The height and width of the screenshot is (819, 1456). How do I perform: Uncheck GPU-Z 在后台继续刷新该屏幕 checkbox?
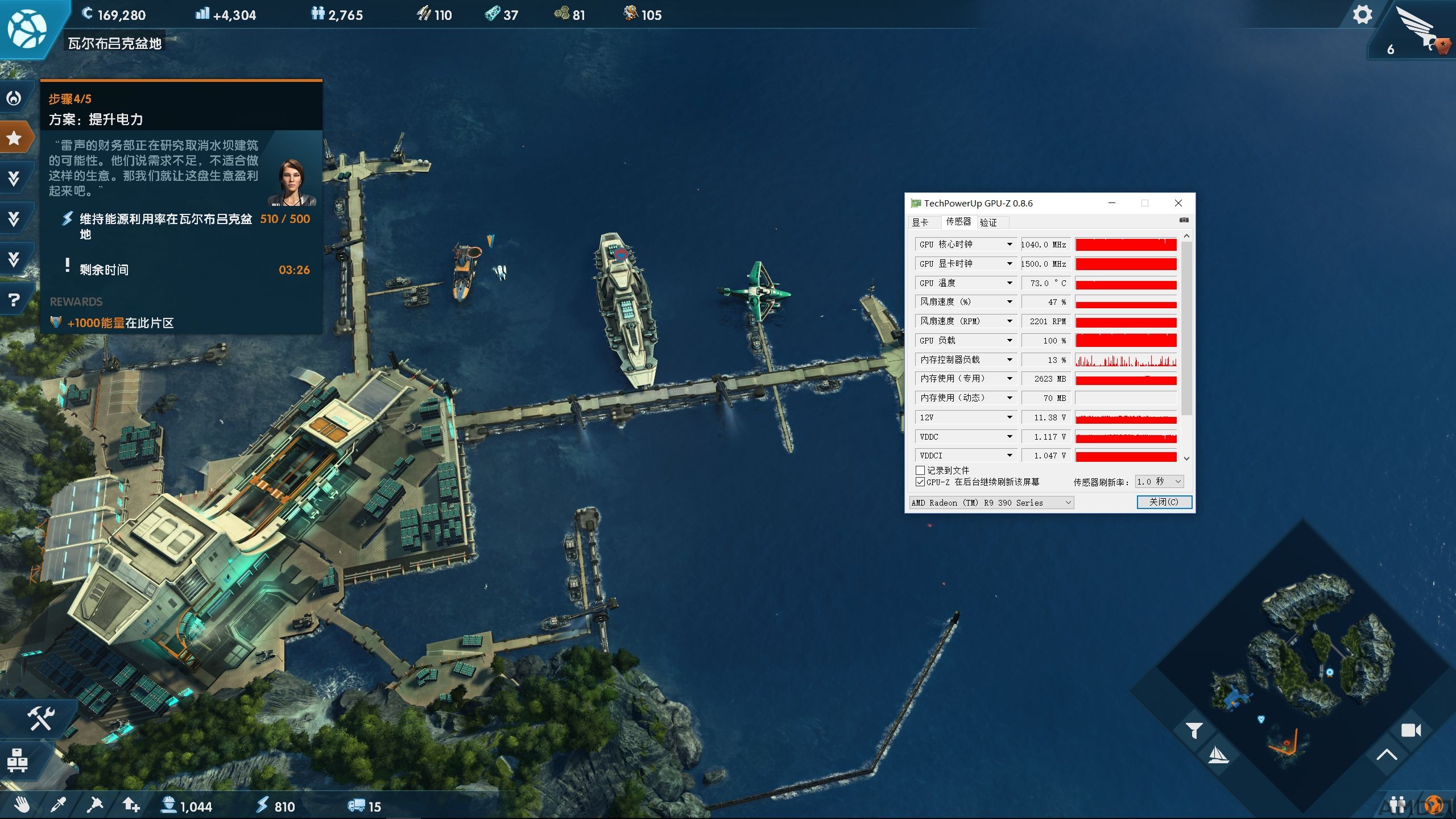920,482
